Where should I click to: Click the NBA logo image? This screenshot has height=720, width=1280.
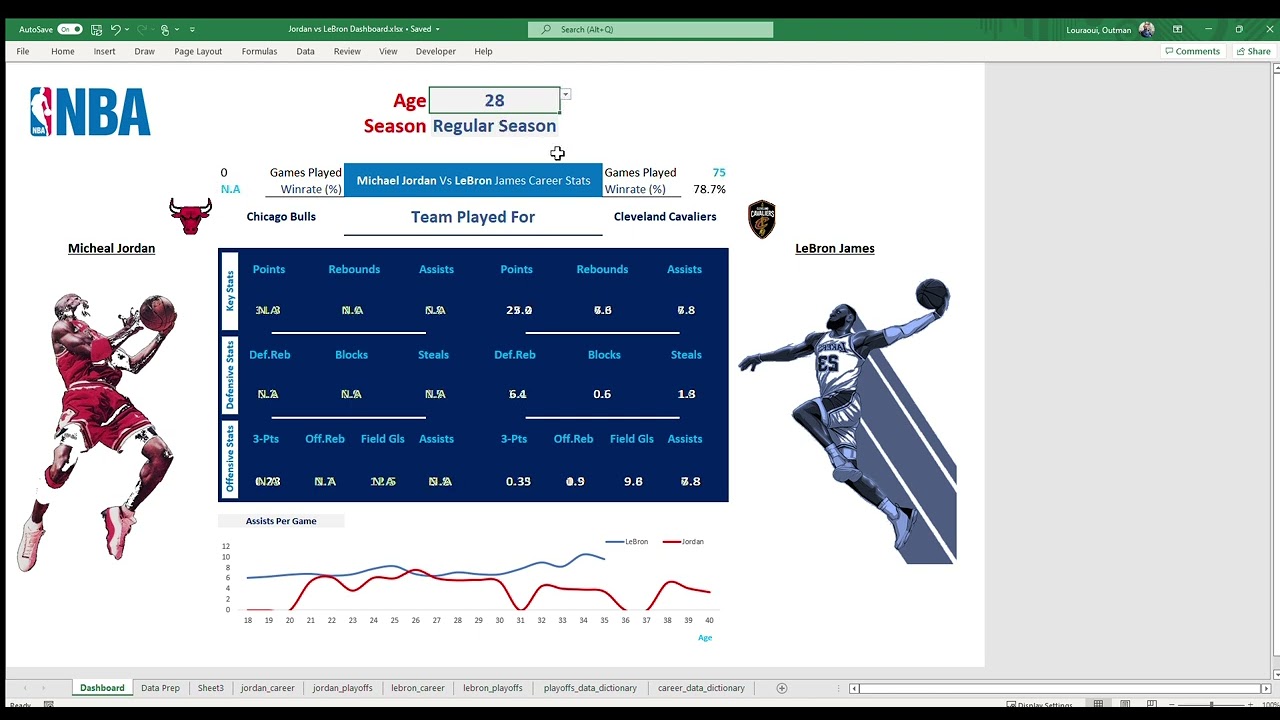90,111
